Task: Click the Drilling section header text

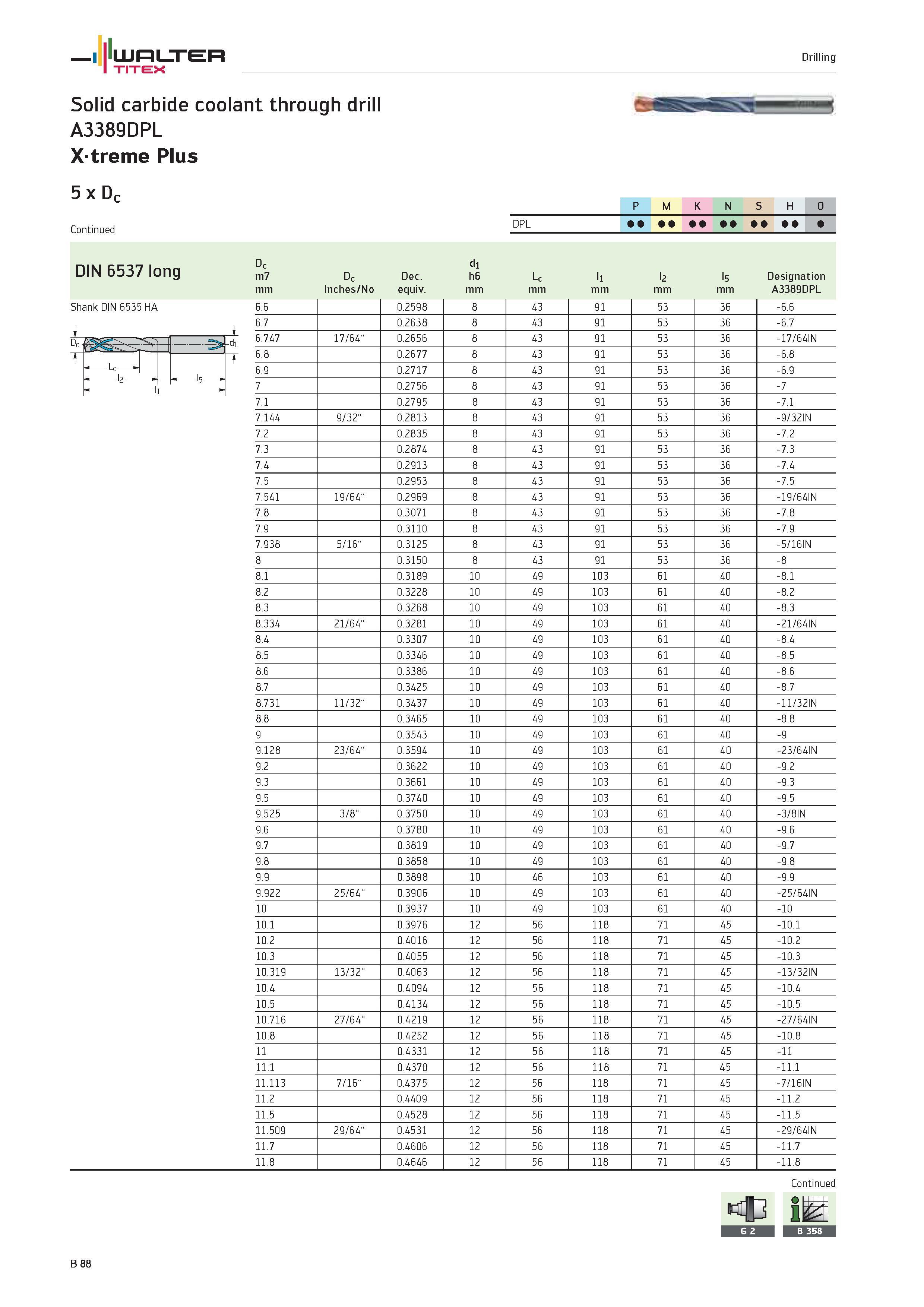Action: click(819, 57)
